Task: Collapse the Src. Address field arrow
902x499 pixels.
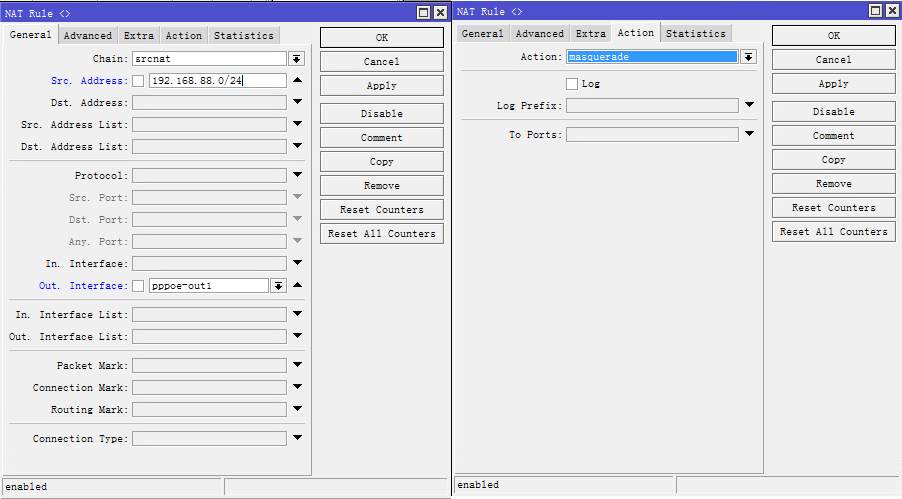Action: 297,81
